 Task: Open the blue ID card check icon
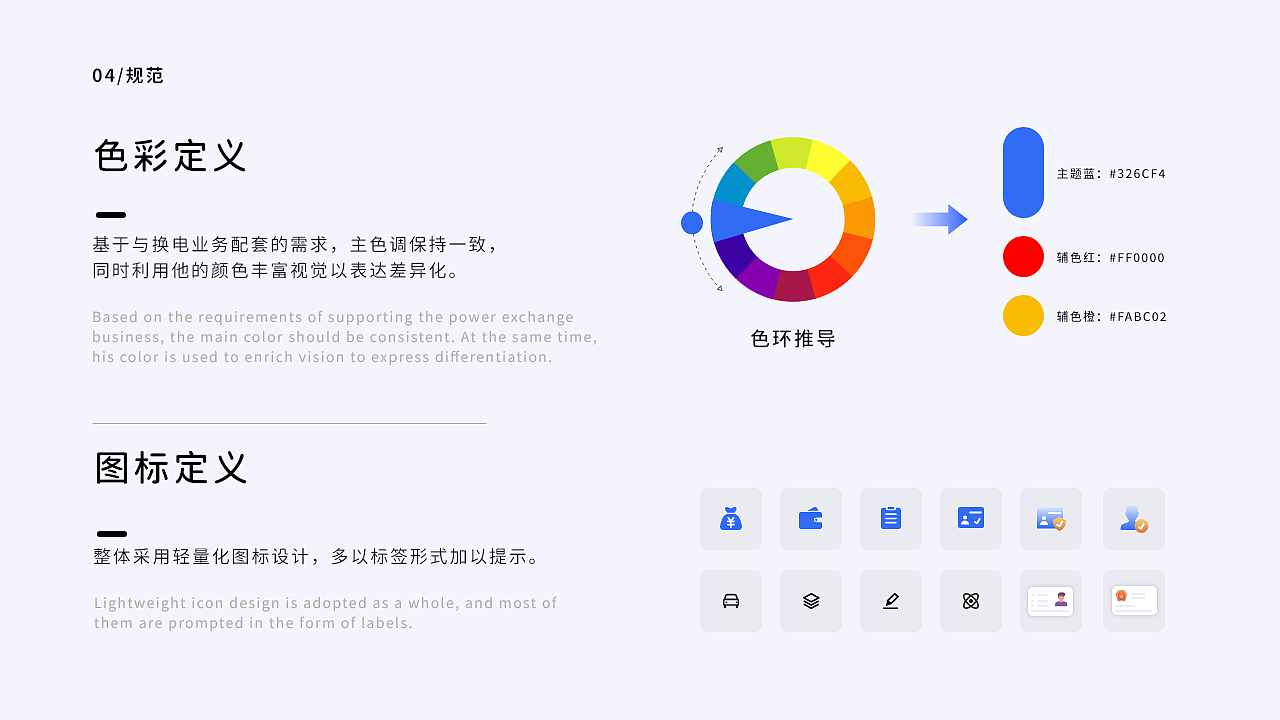[971, 519]
